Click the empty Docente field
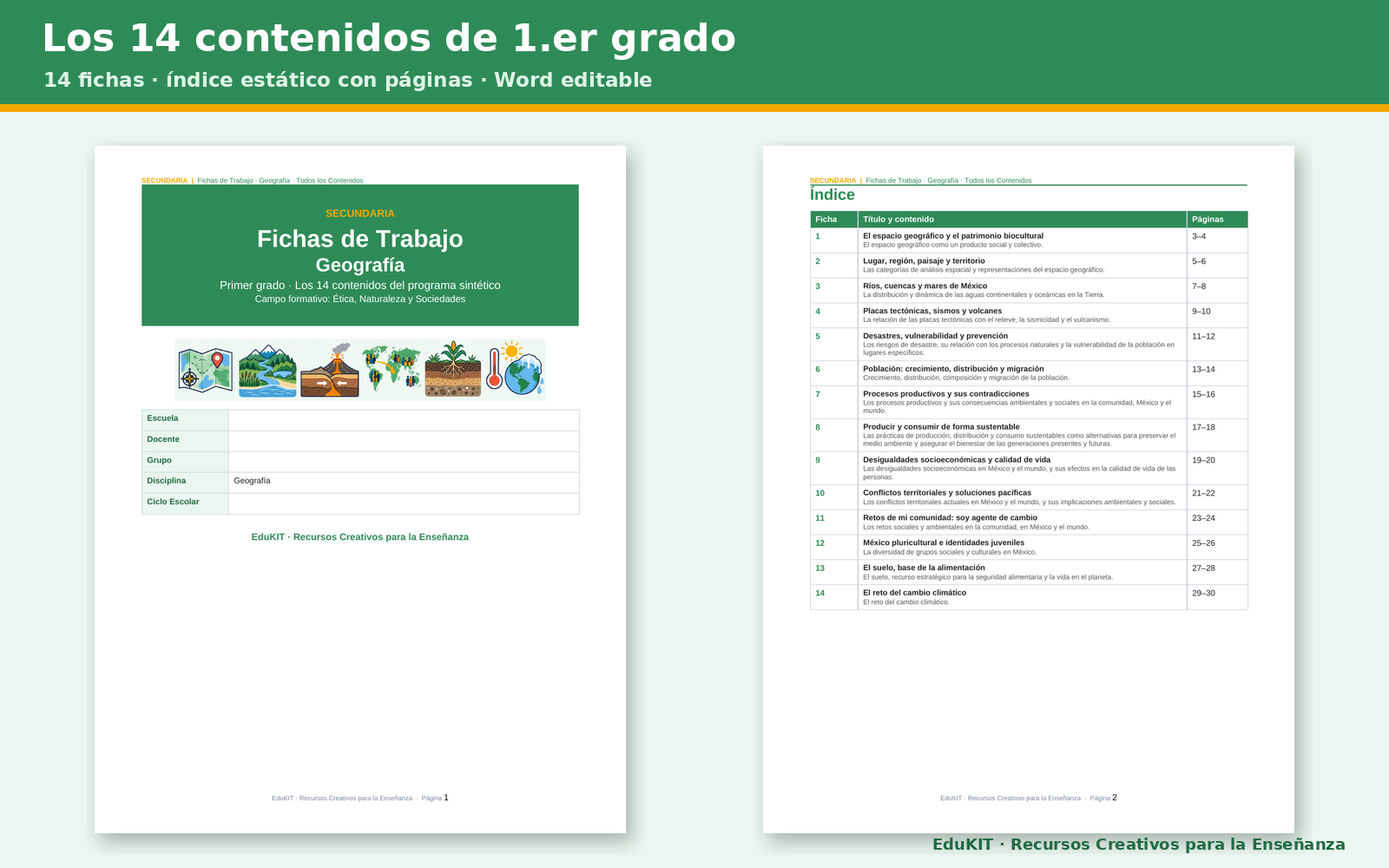 [x=404, y=441]
